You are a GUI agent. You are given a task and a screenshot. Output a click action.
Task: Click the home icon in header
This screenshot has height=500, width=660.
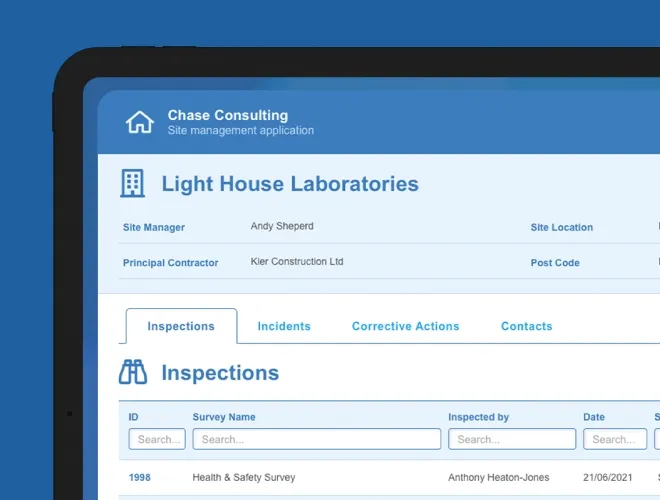[x=140, y=122]
